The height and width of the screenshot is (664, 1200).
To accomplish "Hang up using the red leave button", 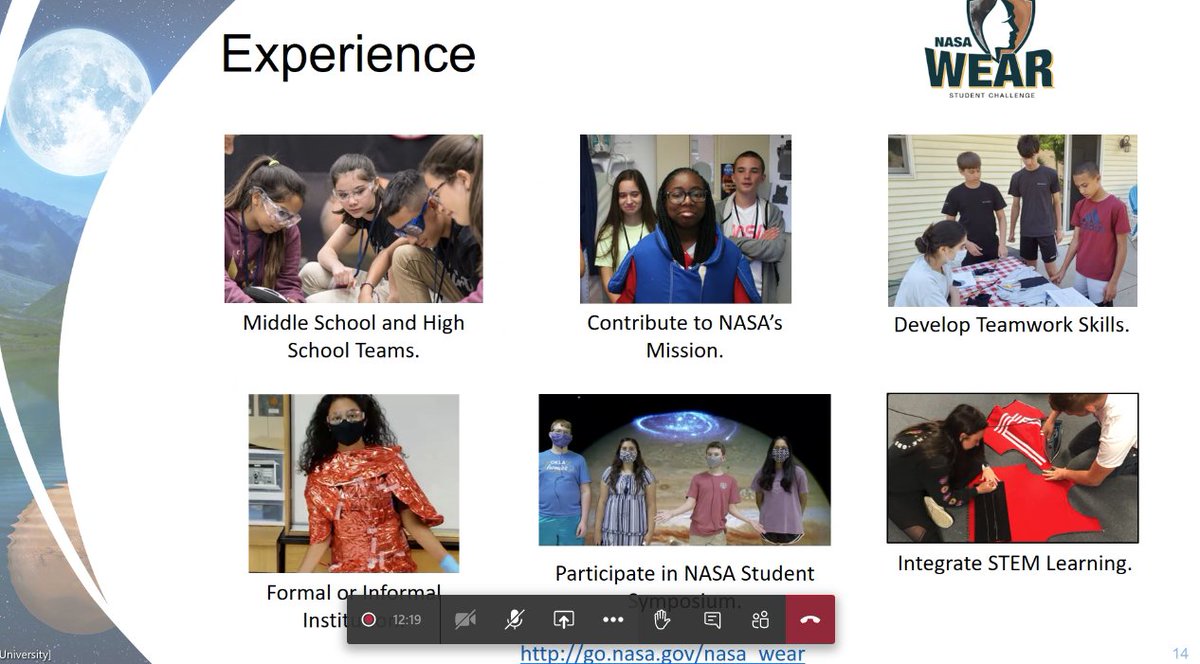I will click(810, 620).
